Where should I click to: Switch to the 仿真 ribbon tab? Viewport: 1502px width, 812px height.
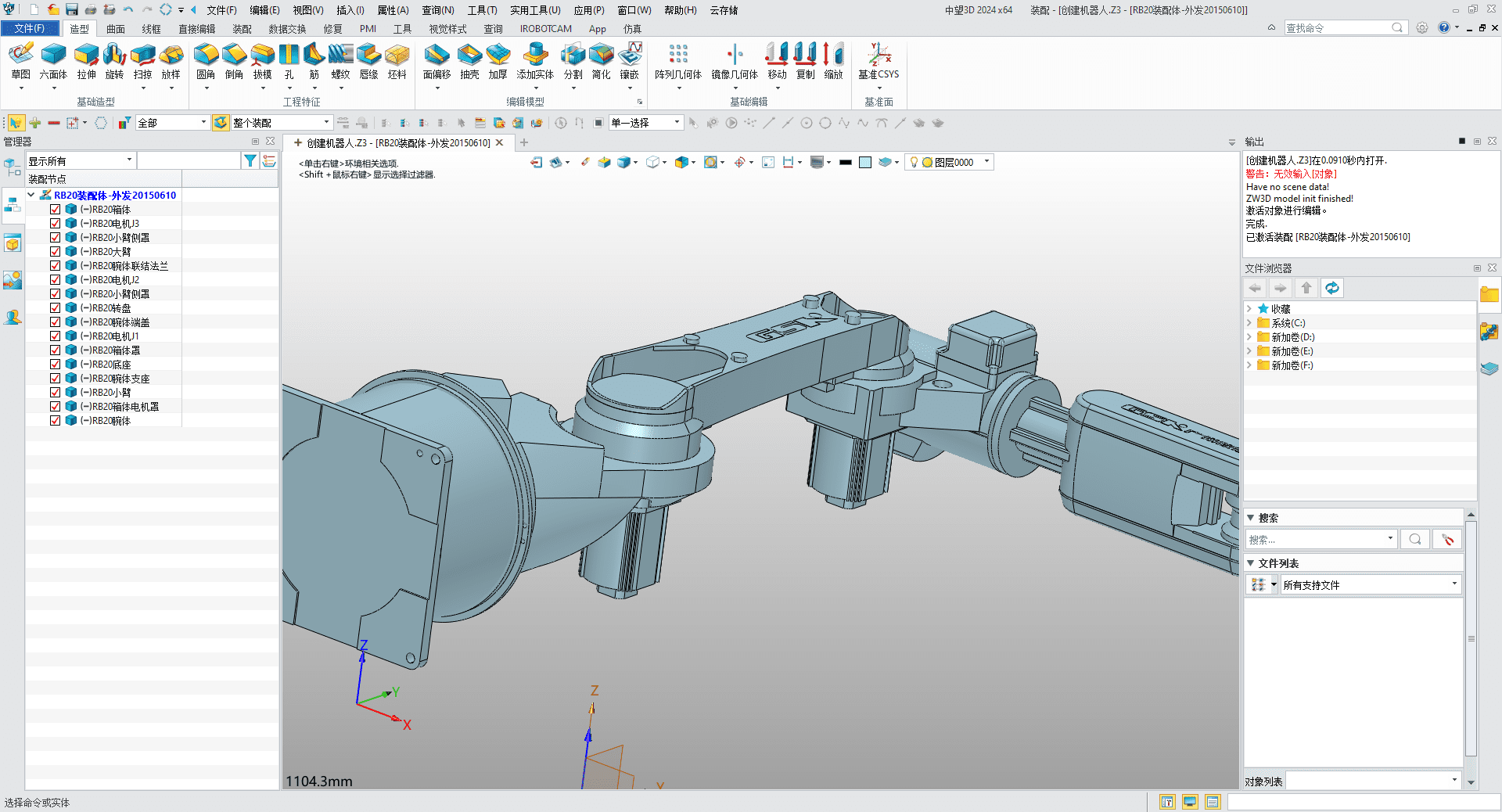[632, 29]
